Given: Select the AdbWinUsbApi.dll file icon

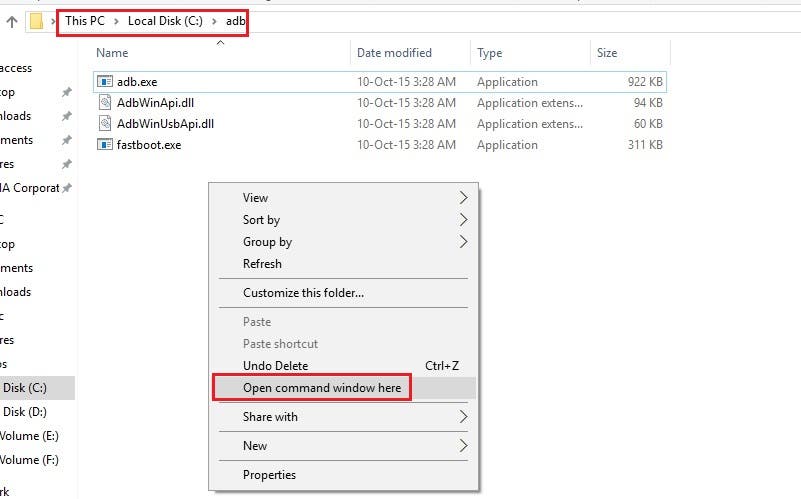Looking at the screenshot, I should click(x=105, y=124).
